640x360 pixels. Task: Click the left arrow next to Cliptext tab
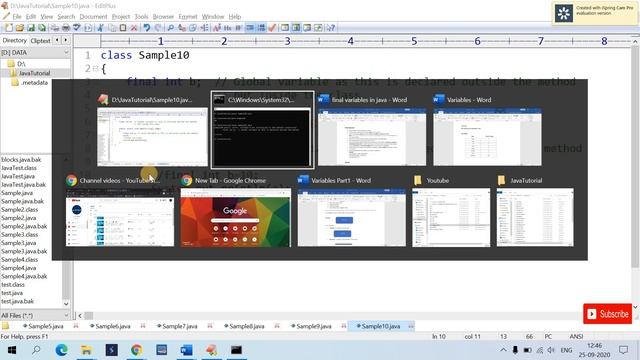(x=57, y=40)
